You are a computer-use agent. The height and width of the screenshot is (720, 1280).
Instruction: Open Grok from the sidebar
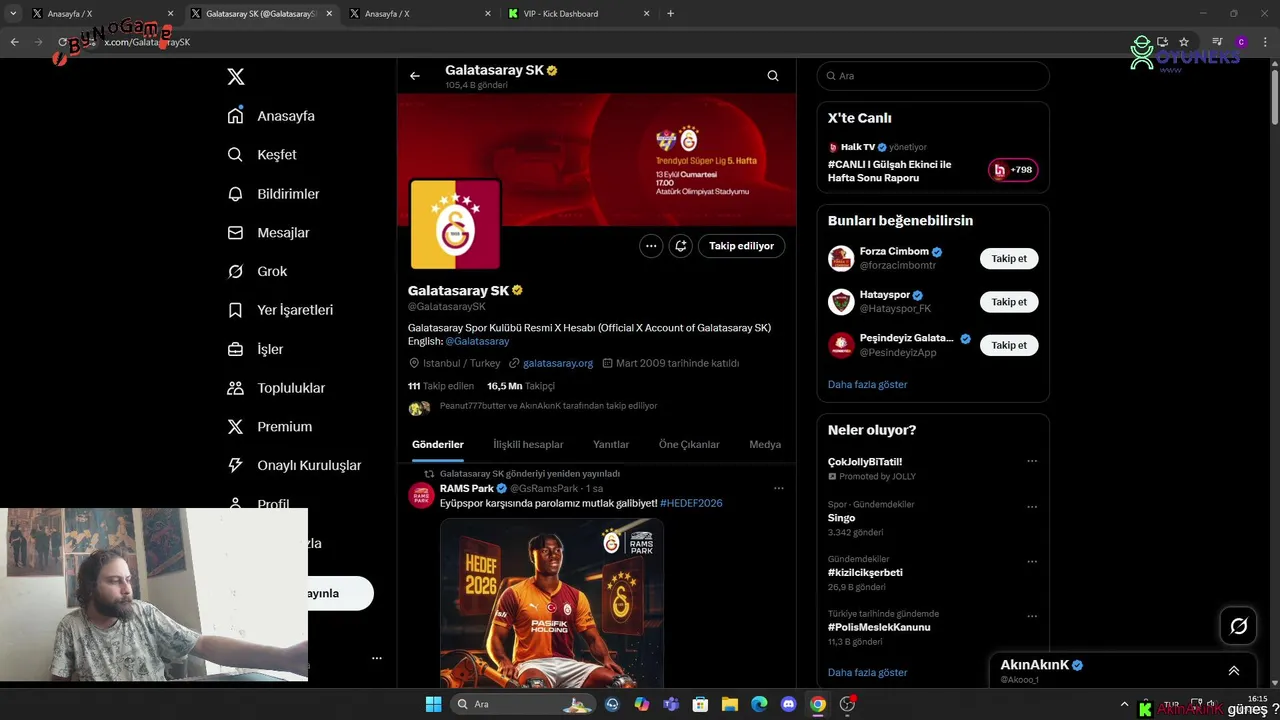[x=257, y=271]
